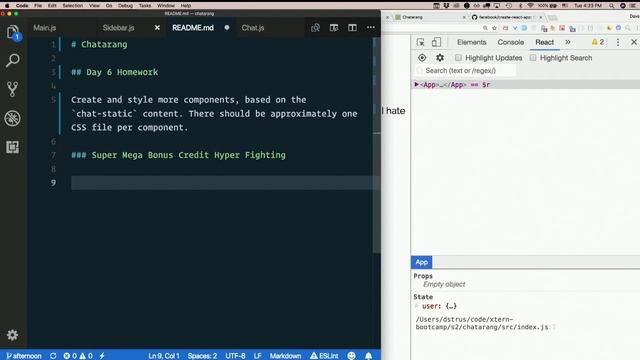Split the editor
The height and width of the screenshot is (360, 640).
coord(352,28)
